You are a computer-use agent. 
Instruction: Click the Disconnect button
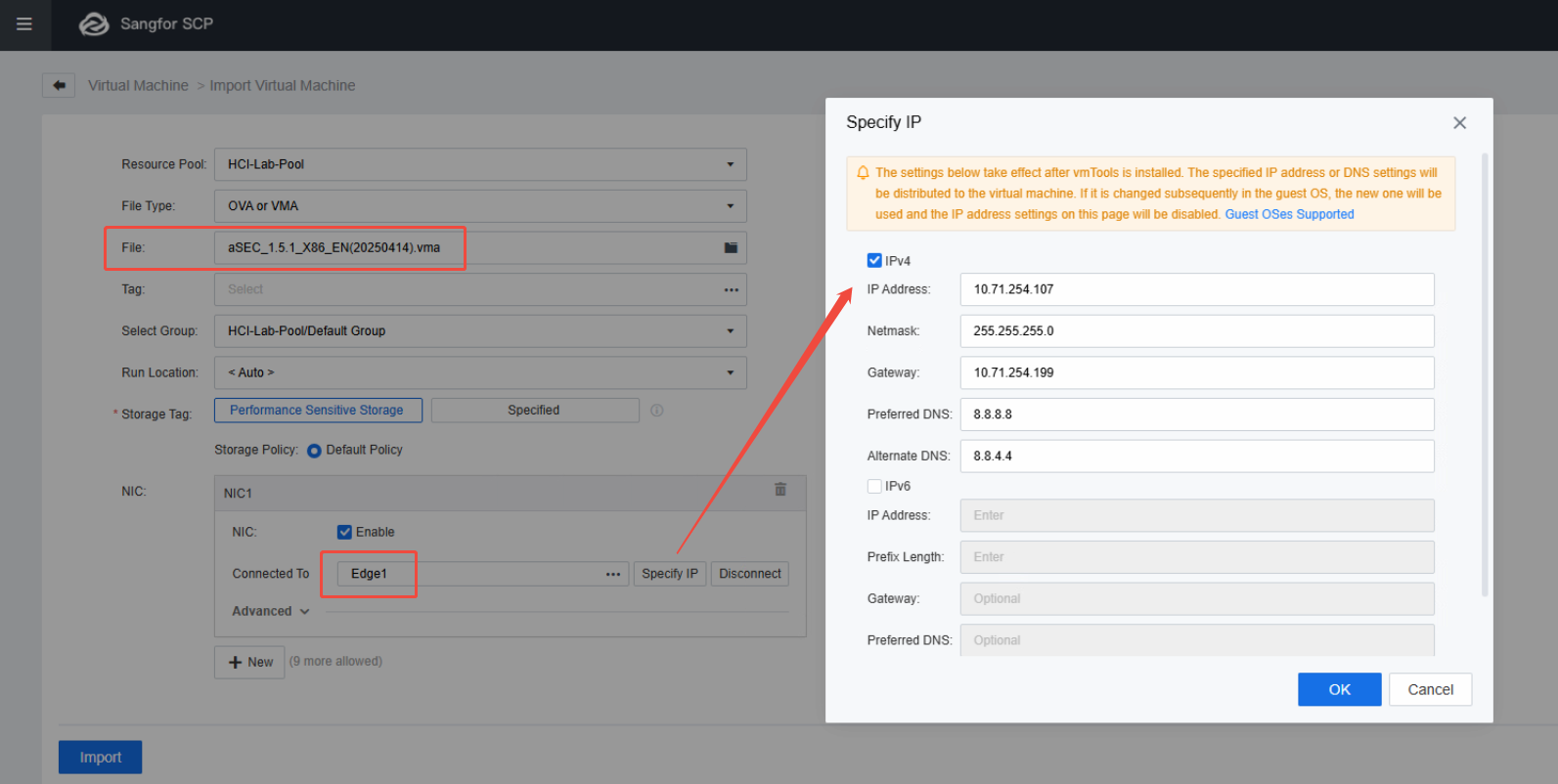(x=750, y=574)
